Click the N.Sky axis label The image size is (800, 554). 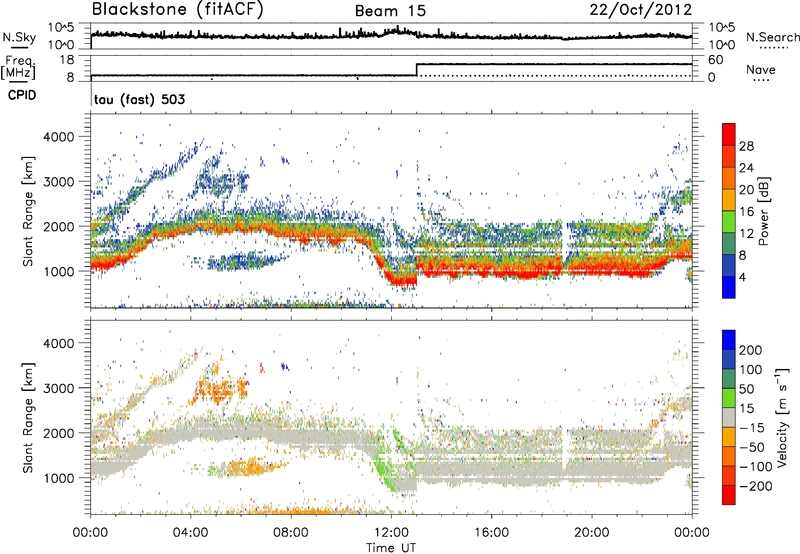click(x=19, y=37)
